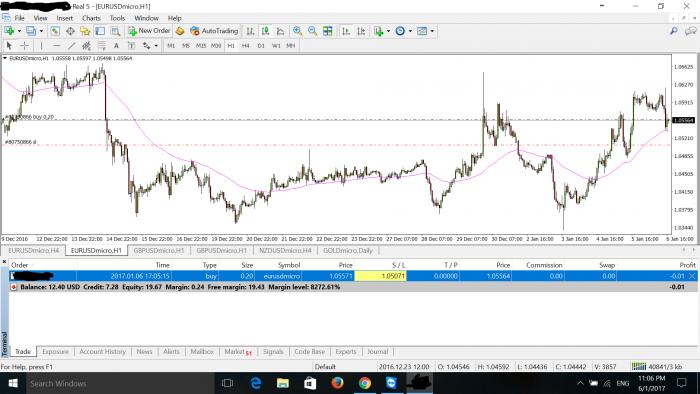
Task: Close the open buy order with the X
Action: [x=692, y=276]
